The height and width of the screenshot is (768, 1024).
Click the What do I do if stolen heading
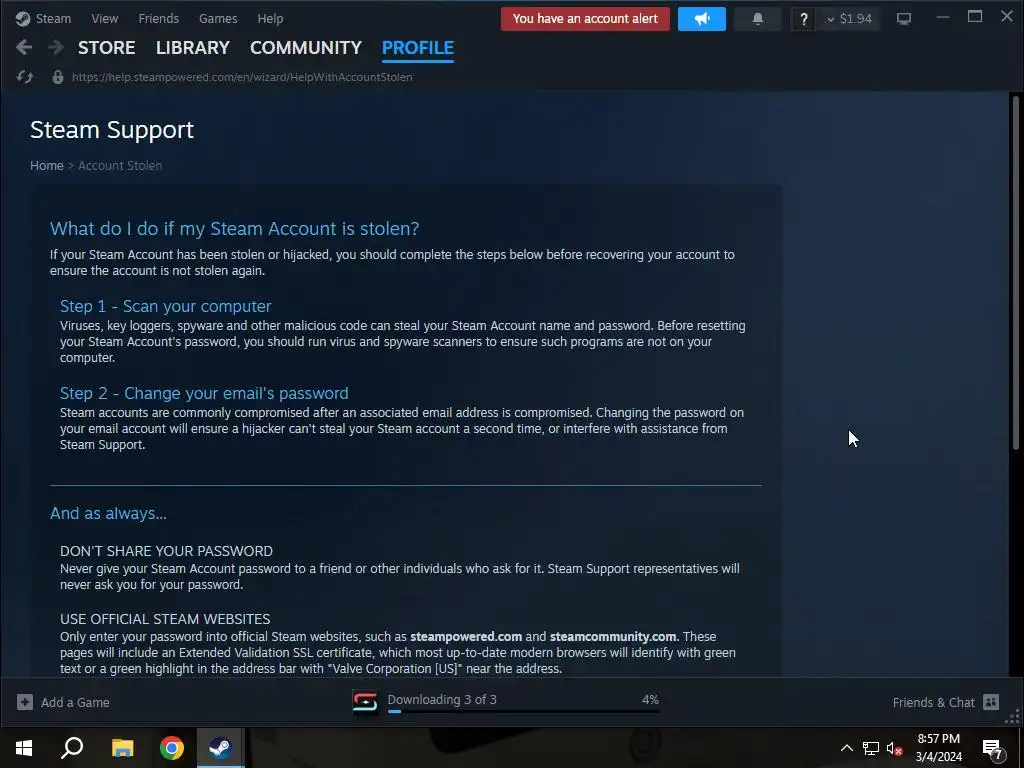234,229
